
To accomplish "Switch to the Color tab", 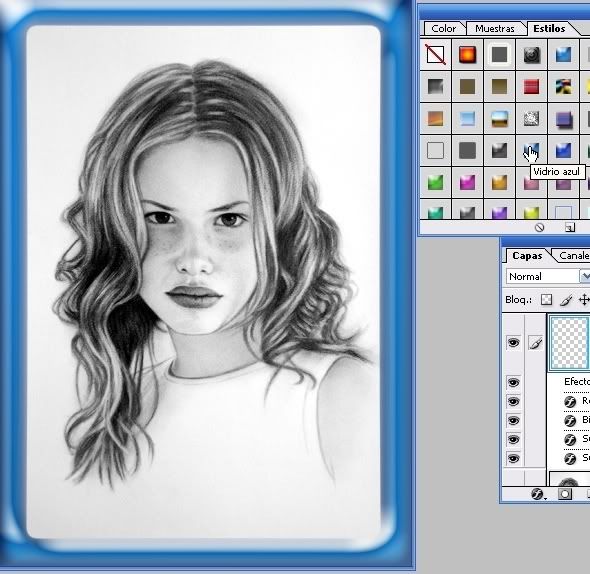I will tap(444, 29).
